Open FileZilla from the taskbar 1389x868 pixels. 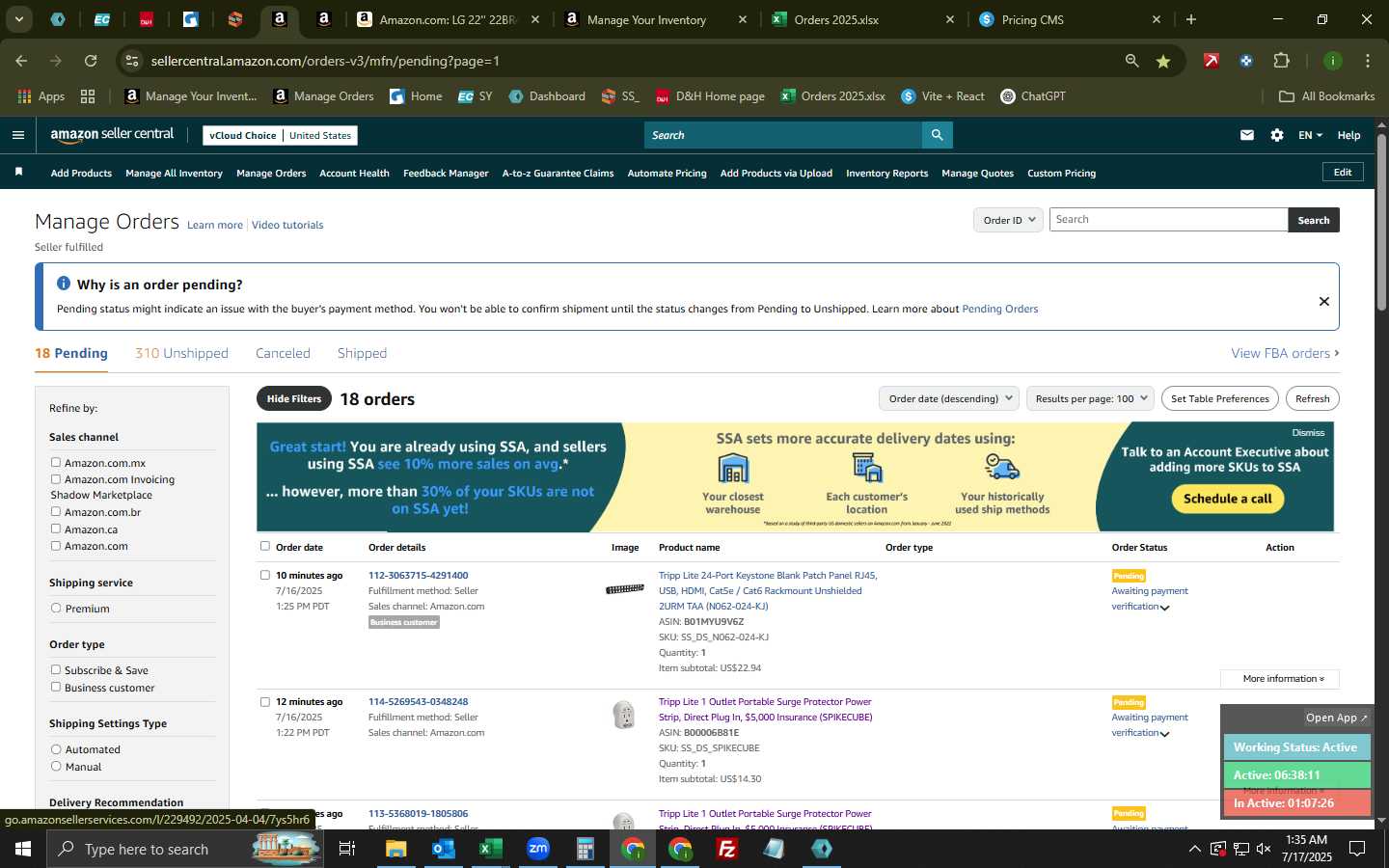click(727, 849)
